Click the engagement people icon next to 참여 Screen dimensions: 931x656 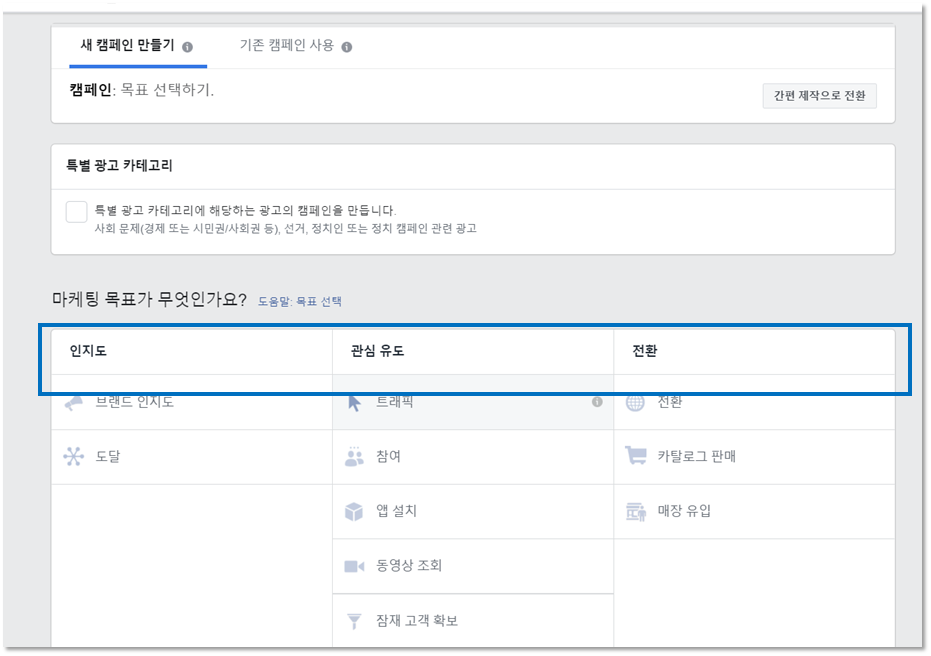click(x=354, y=457)
